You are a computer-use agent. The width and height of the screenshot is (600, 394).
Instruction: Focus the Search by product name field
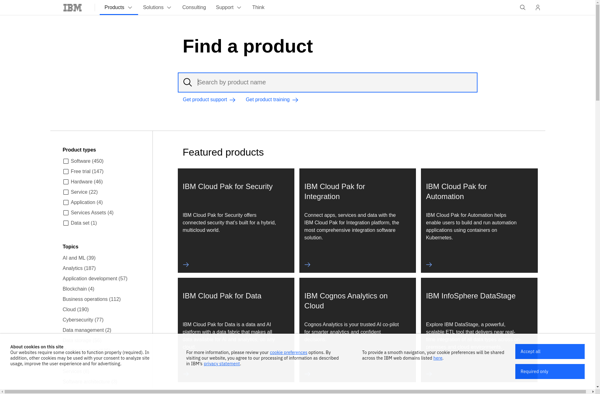click(x=328, y=82)
